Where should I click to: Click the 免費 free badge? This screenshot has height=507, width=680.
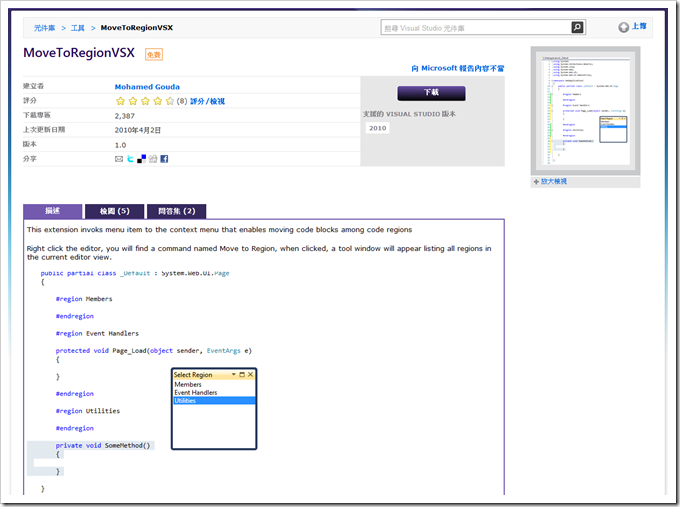click(154, 55)
